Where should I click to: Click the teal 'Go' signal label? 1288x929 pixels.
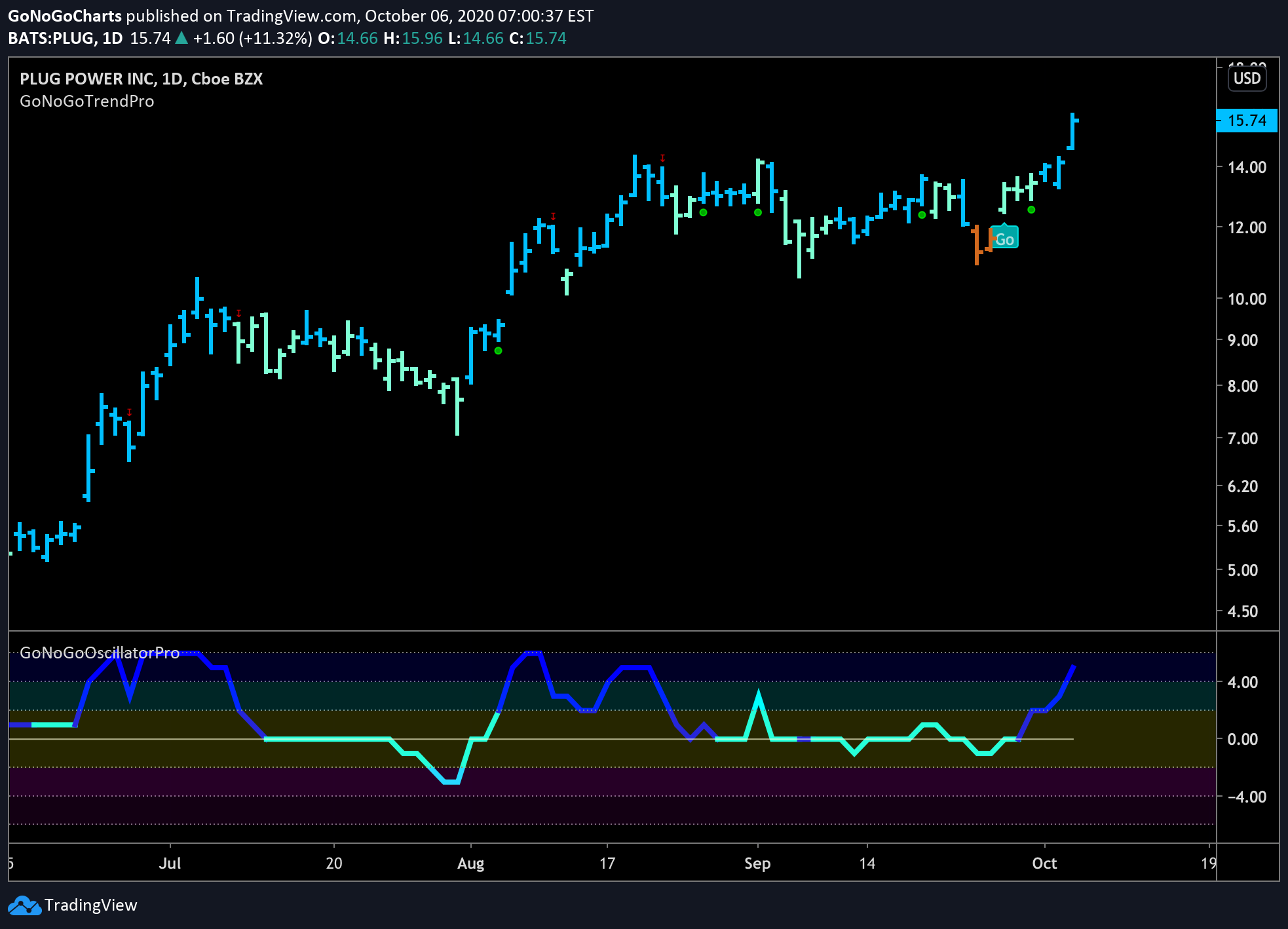click(1004, 238)
